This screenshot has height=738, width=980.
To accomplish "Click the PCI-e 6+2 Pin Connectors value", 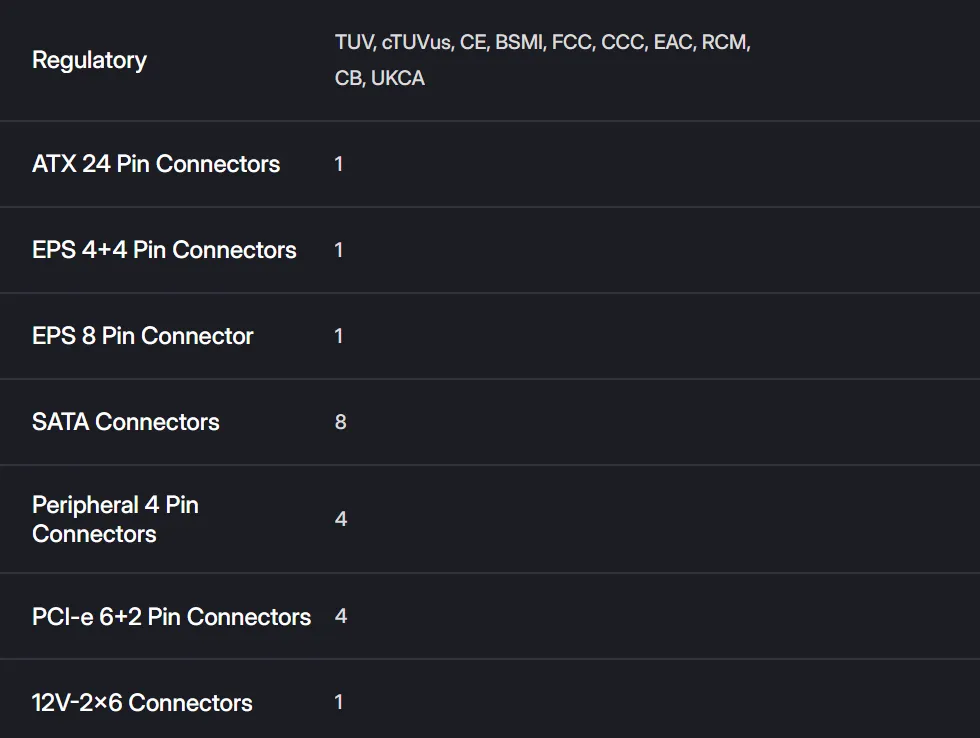I will coord(340,617).
